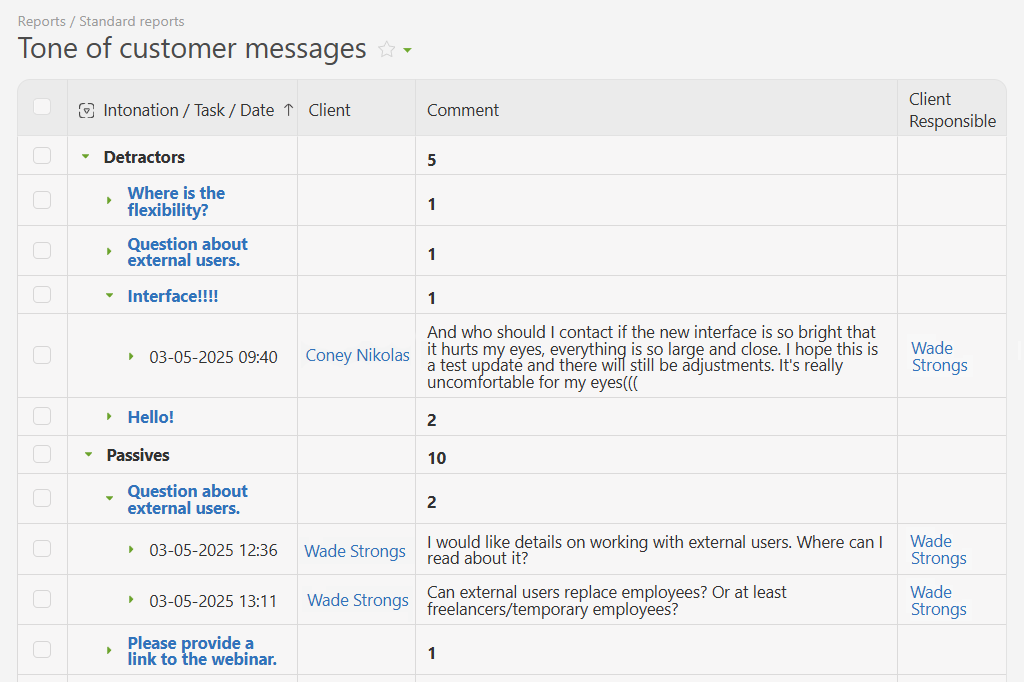The width and height of the screenshot is (1024, 682).
Task: Open 'Question about external users' link under Passives
Action: pos(187,499)
